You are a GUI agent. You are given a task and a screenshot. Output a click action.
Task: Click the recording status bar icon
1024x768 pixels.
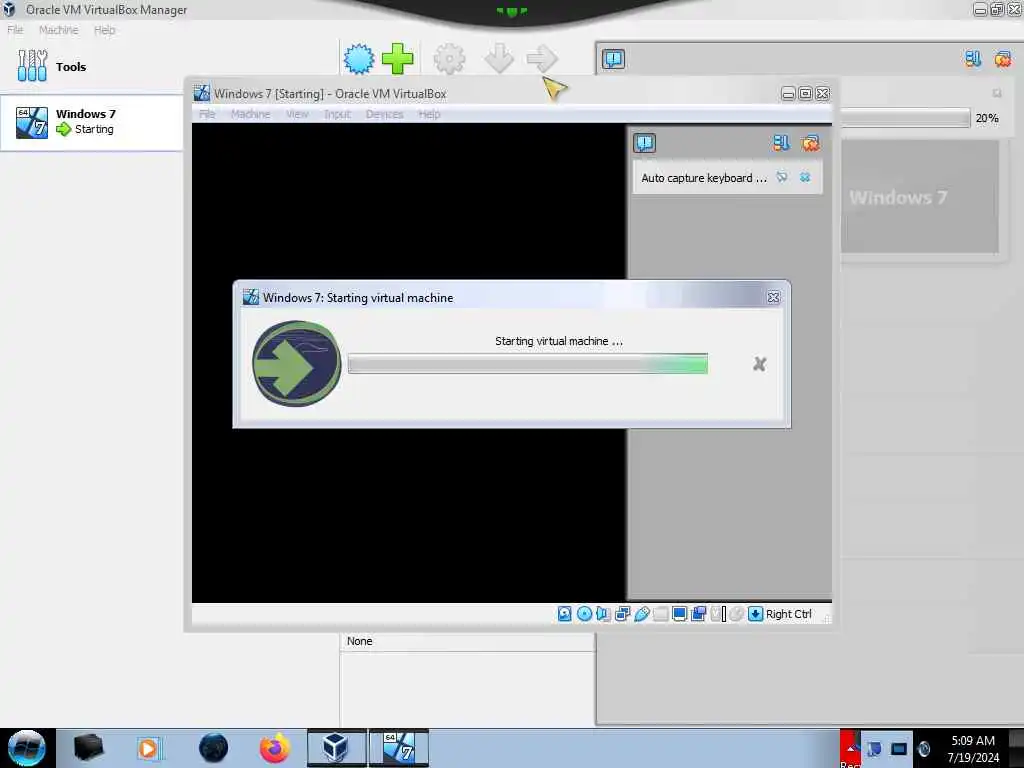(698, 614)
